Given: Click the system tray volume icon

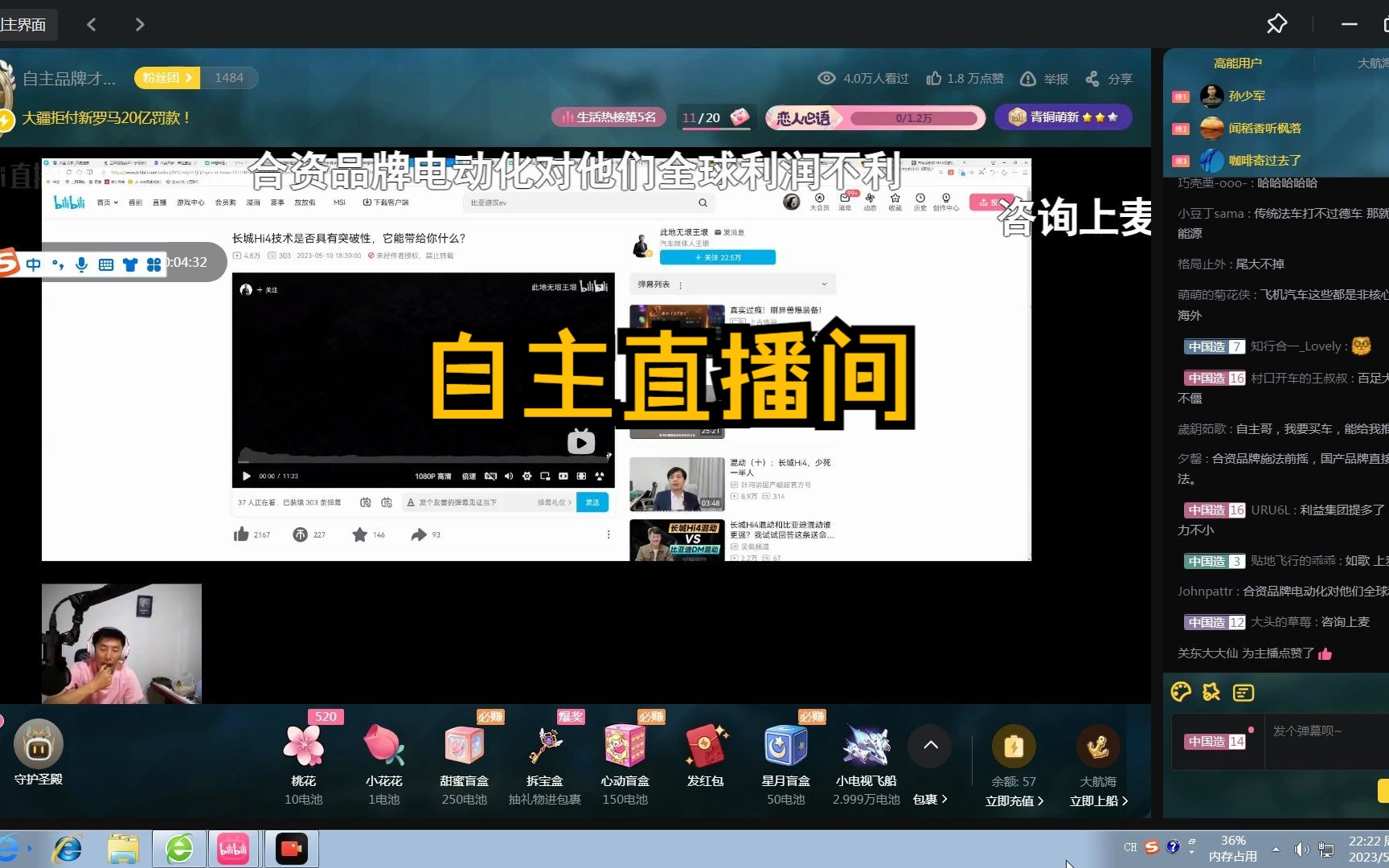Looking at the screenshot, I should [x=1301, y=849].
